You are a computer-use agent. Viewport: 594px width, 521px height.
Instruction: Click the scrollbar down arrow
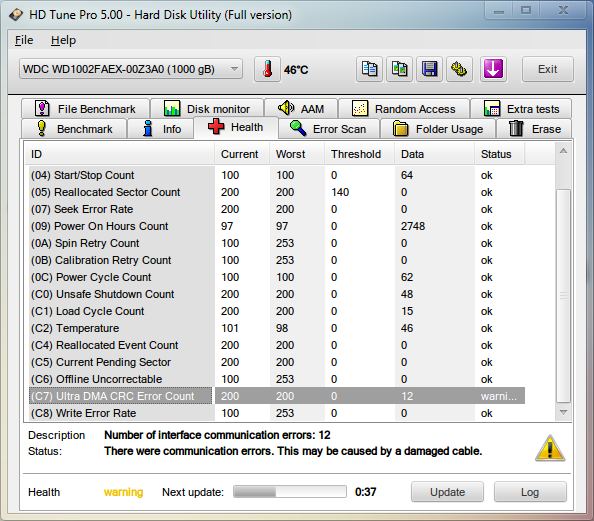[x=563, y=412]
